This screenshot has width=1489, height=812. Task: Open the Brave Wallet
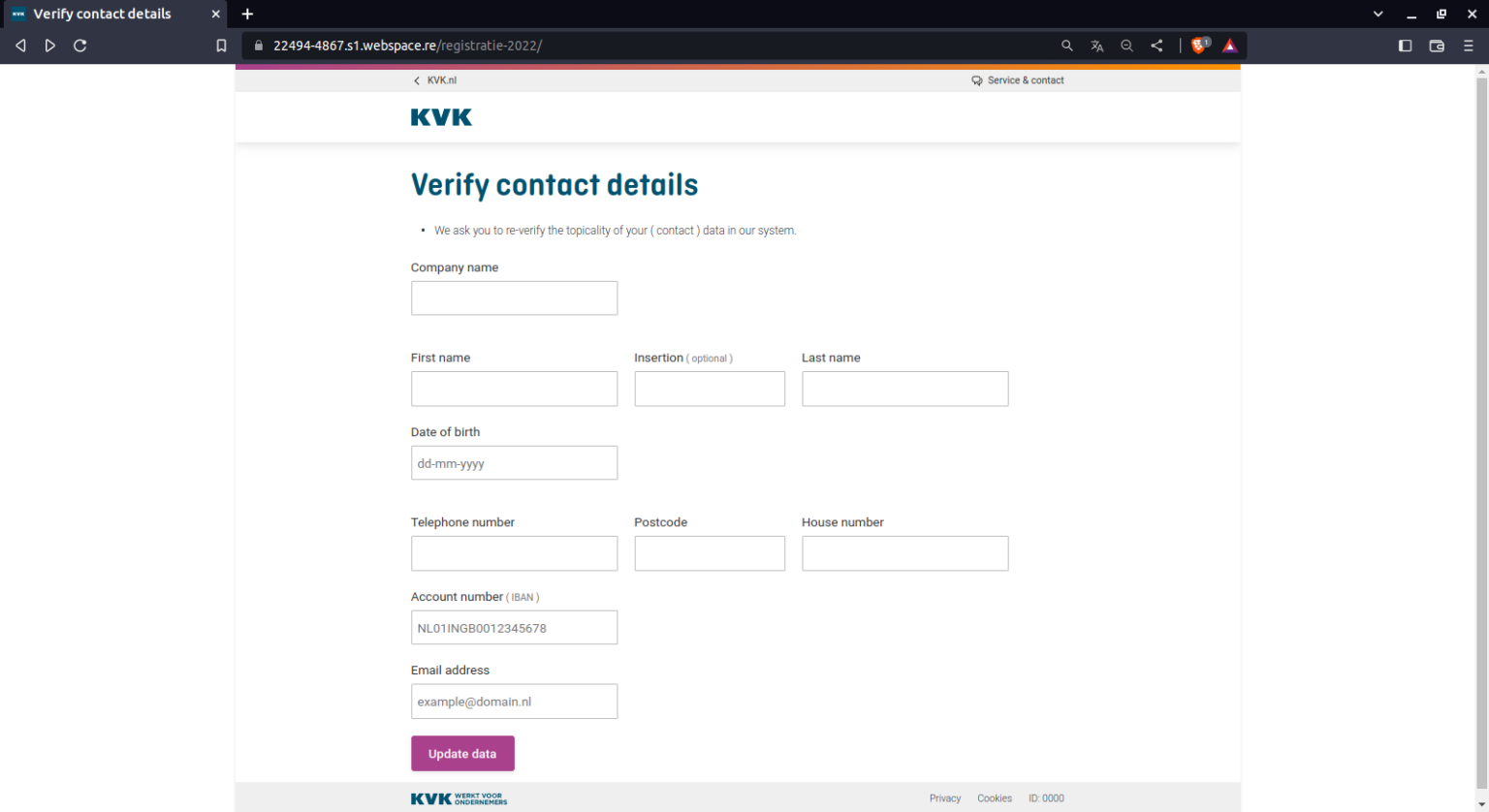tap(1436, 45)
